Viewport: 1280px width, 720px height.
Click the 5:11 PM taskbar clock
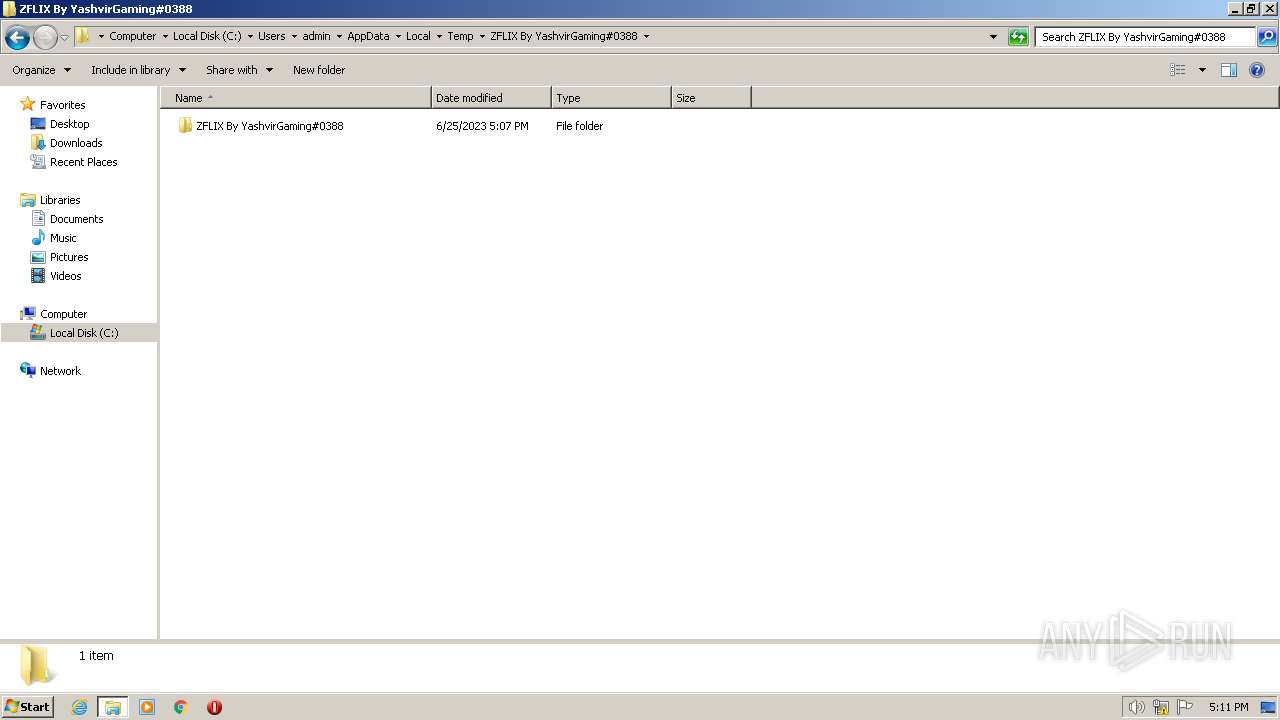(1228, 707)
